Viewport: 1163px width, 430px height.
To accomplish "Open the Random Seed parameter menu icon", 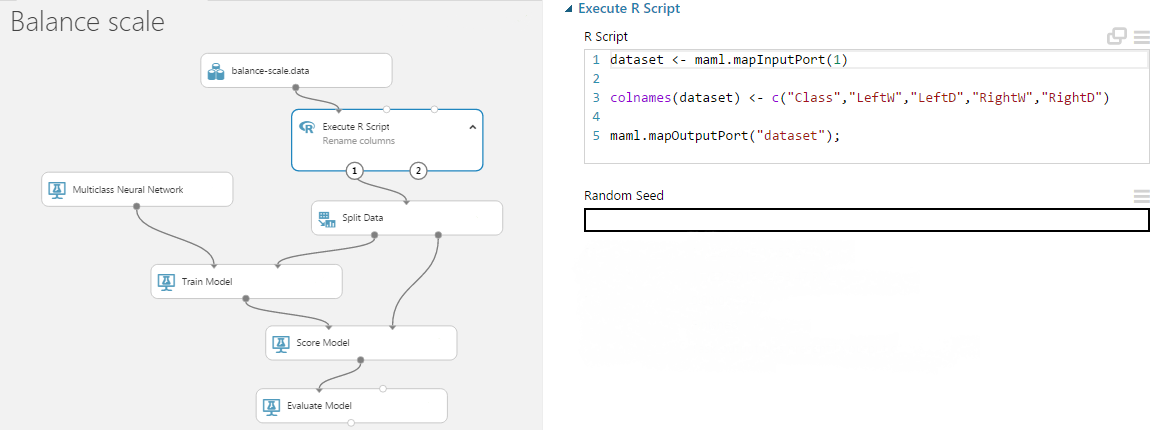I will click(x=1141, y=196).
